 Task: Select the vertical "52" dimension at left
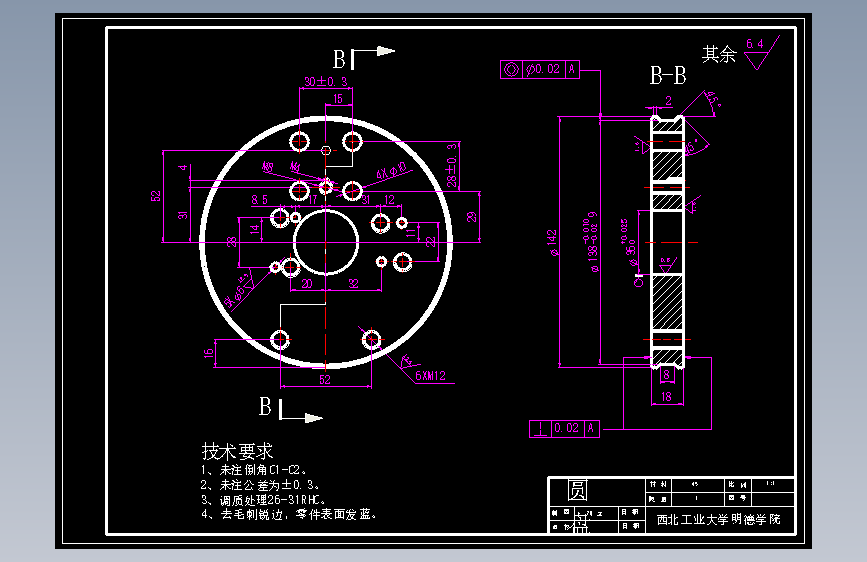click(155, 196)
